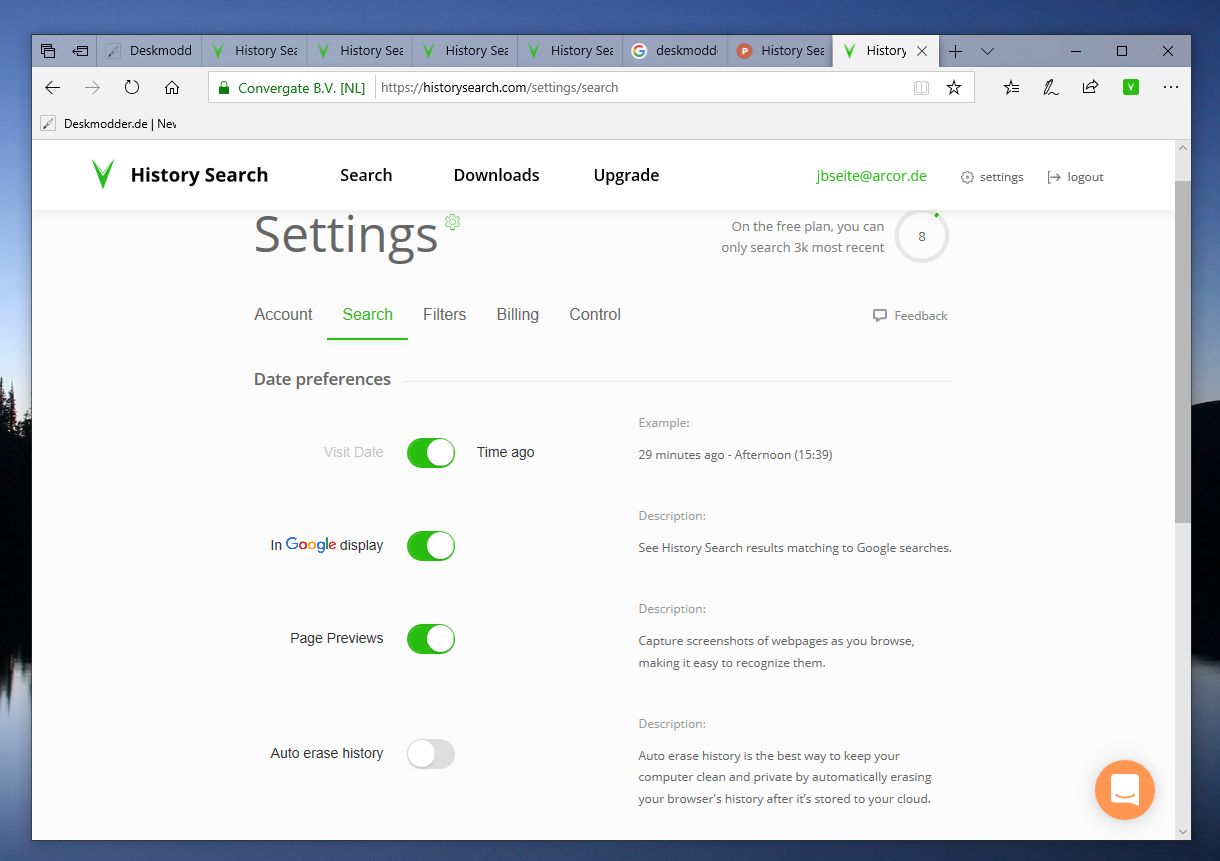Open Deskmodder.de favorites bar bookmark
Viewport: 1220px width, 861px height.
click(x=109, y=124)
